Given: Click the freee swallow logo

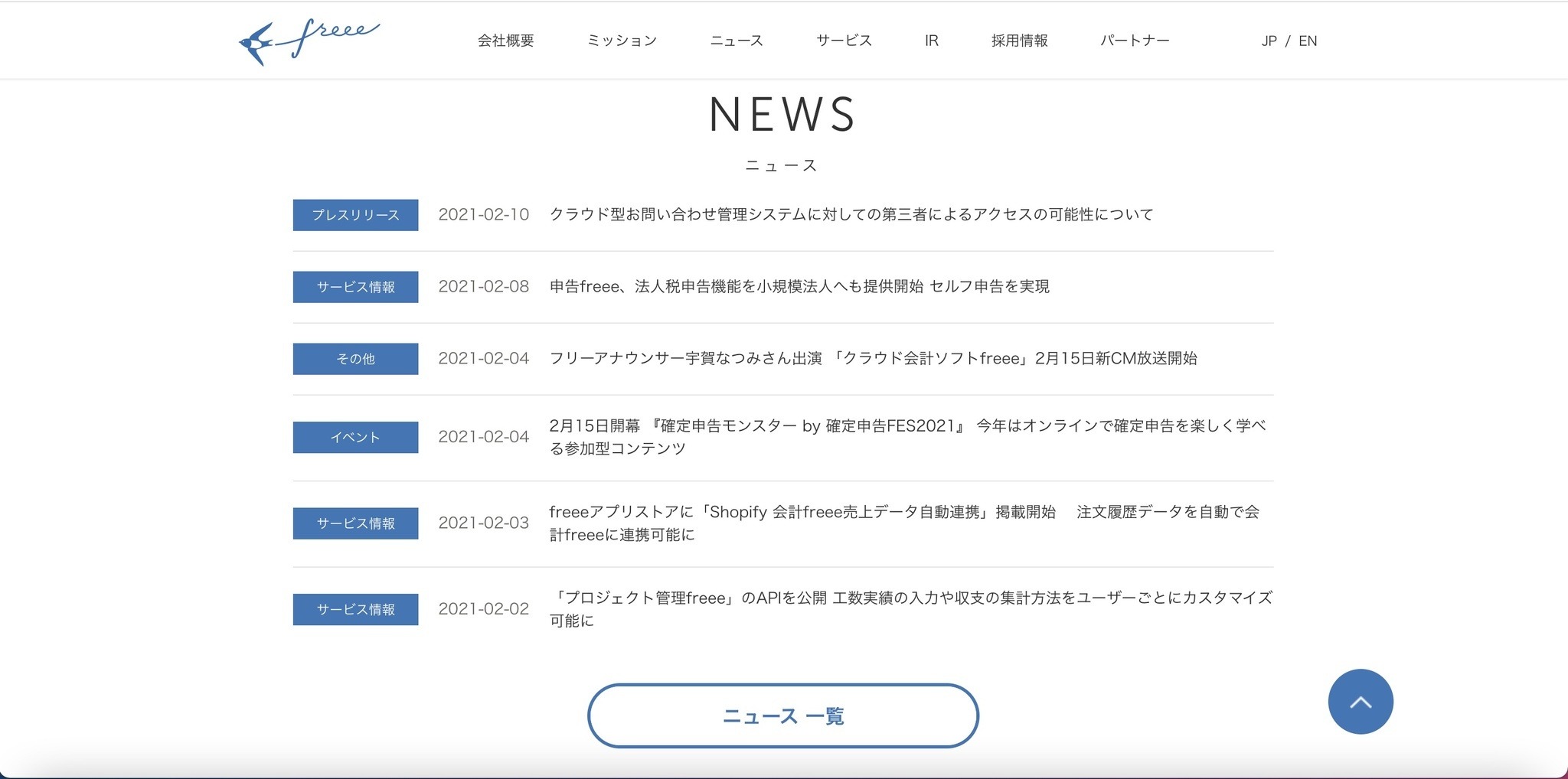Looking at the screenshot, I should click(309, 41).
